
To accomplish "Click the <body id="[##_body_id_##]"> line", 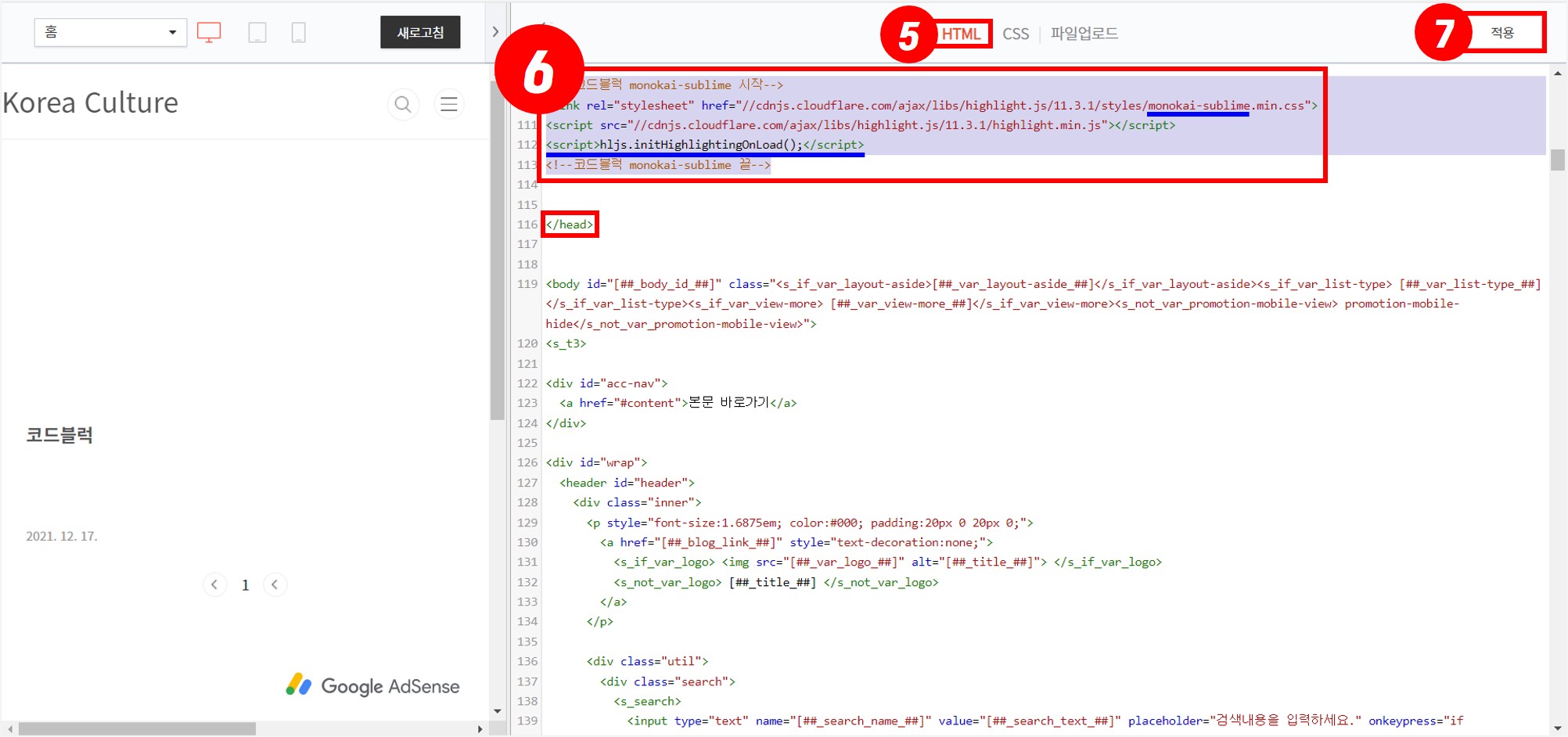I will [1043, 304].
